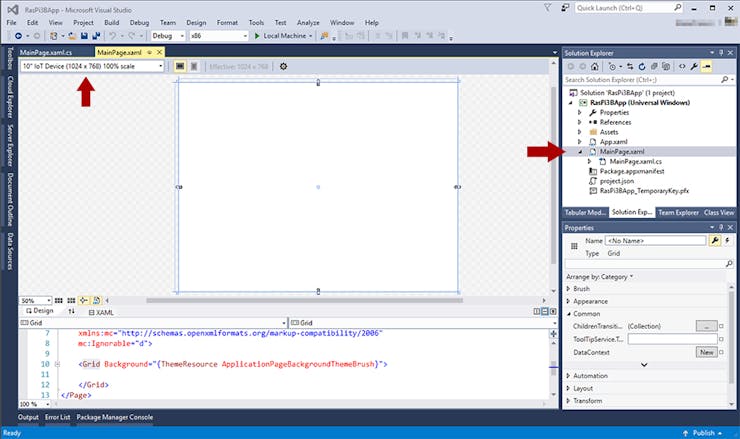Viewport: 740px width, 439px height.
Task: Select Package.appxmanifest in Solution Explorer
Action: coord(631,171)
